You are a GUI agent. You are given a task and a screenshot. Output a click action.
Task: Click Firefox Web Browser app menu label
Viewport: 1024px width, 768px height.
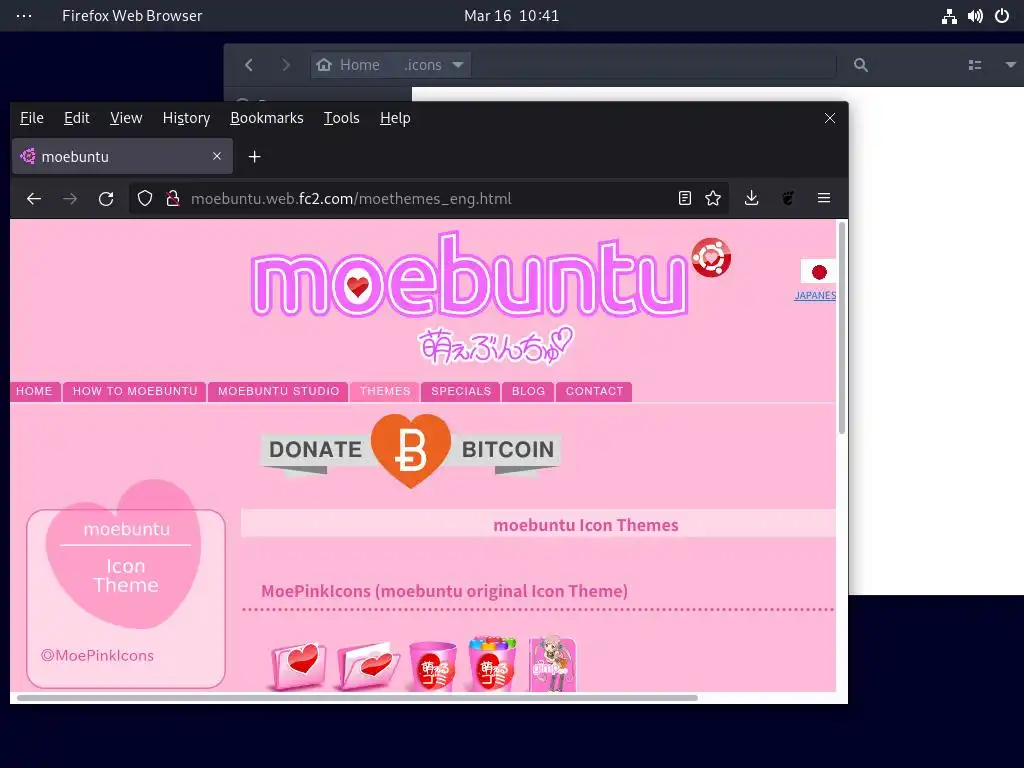(132, 16)
